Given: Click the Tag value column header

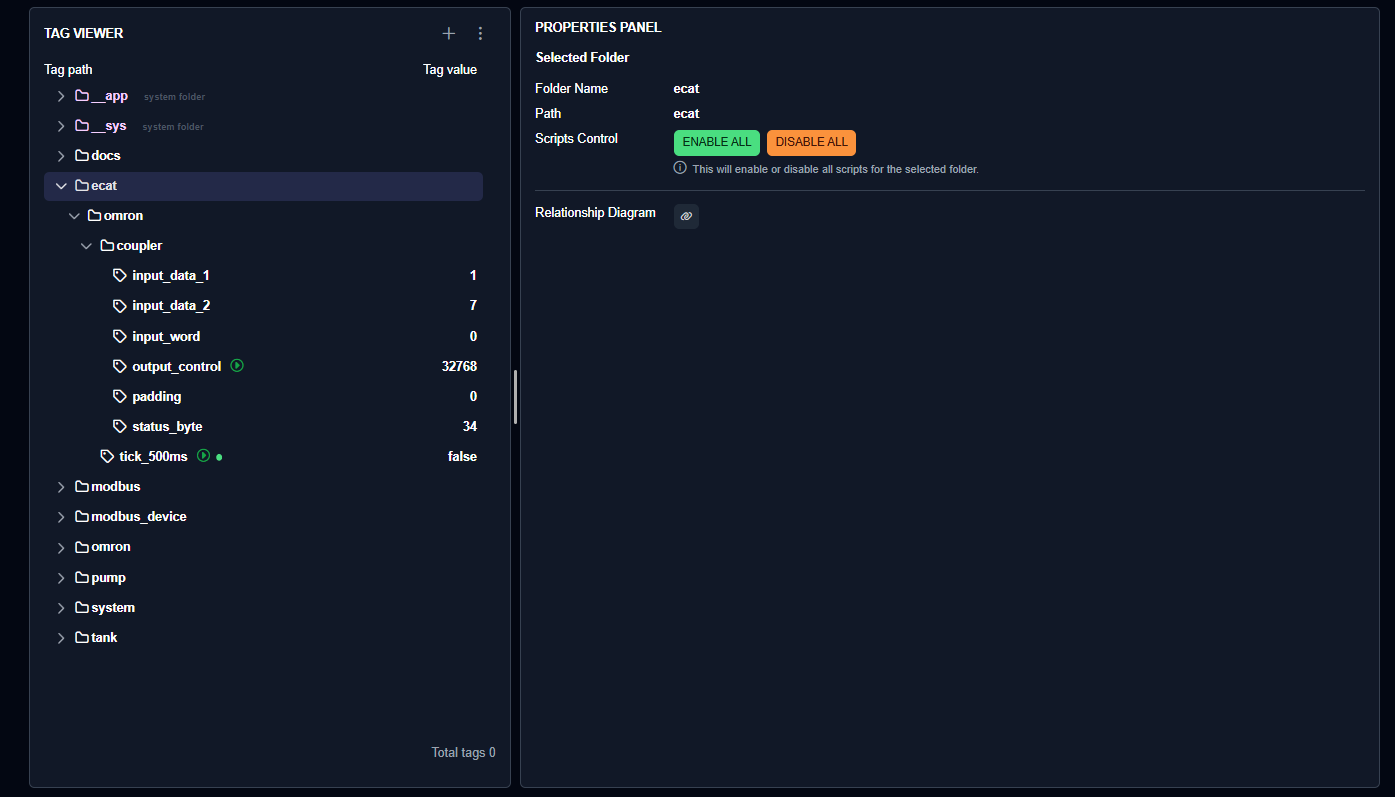Looking at the screenshot, I should click(449, 70).
